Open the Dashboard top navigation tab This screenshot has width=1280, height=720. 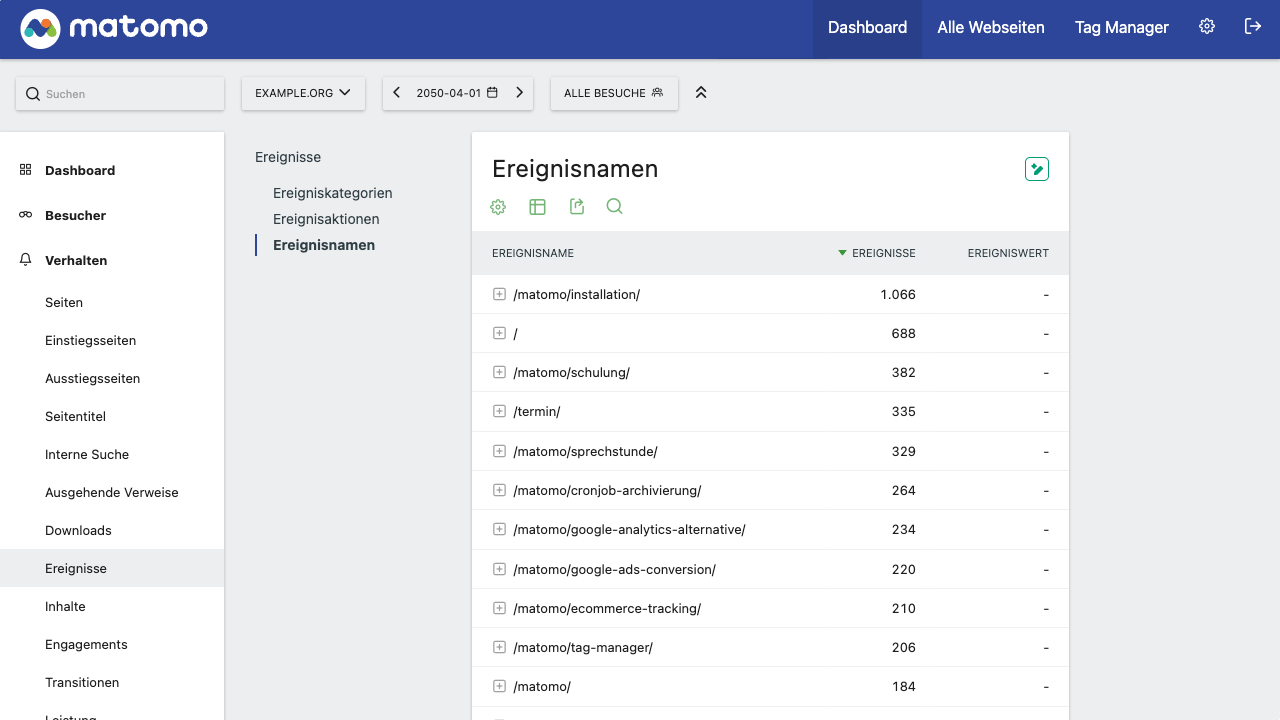click(867, 28)
